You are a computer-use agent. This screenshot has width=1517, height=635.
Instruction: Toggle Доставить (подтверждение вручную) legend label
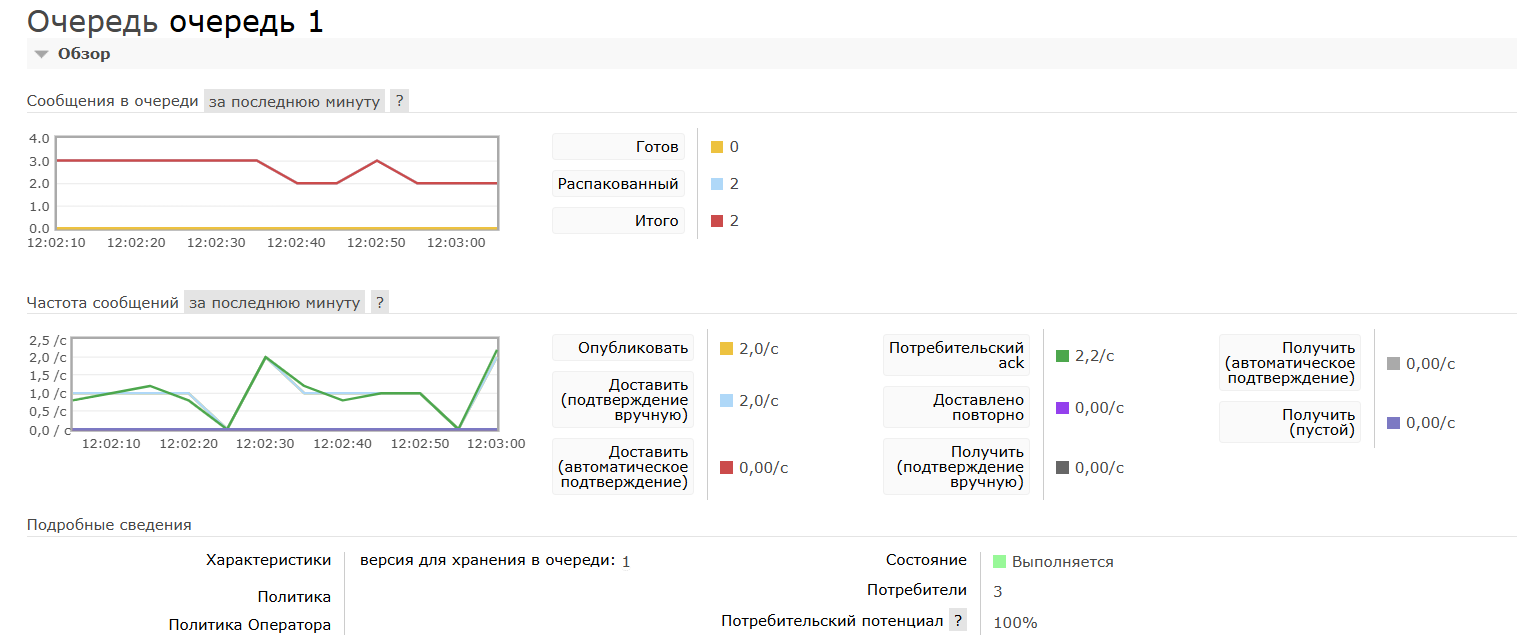point(622,400)
